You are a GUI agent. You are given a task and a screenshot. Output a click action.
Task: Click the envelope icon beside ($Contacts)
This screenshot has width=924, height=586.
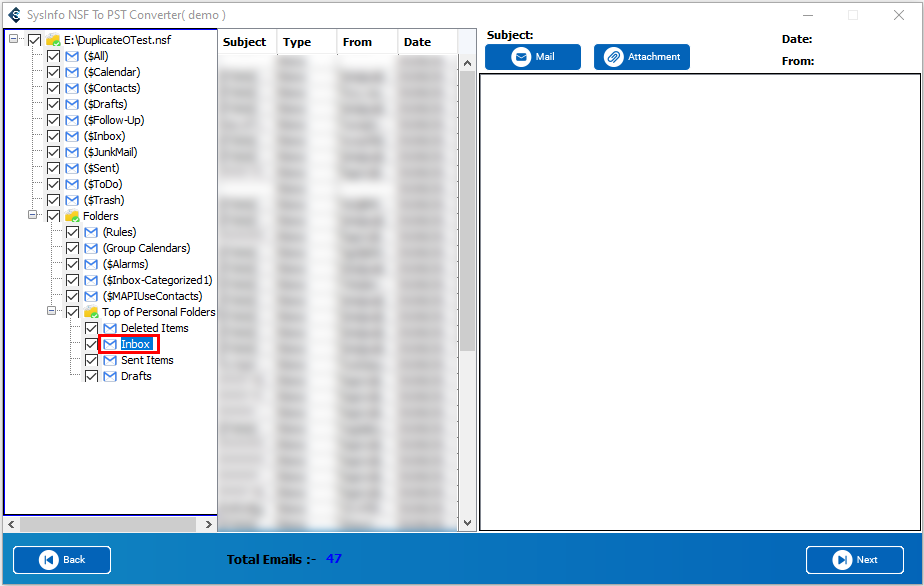[72, 88]
